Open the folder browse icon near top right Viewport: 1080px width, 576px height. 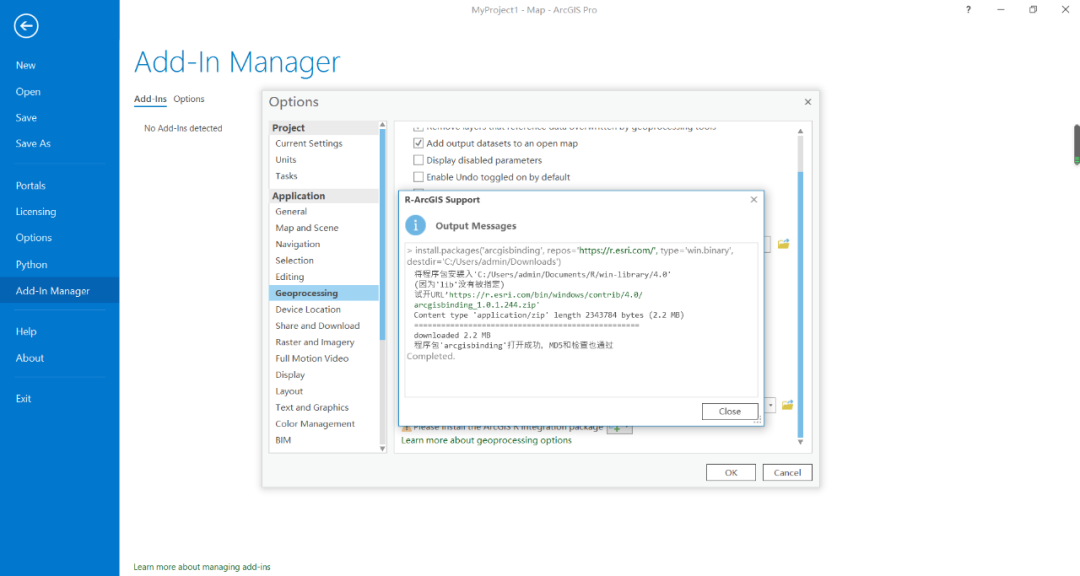[784, 245]
